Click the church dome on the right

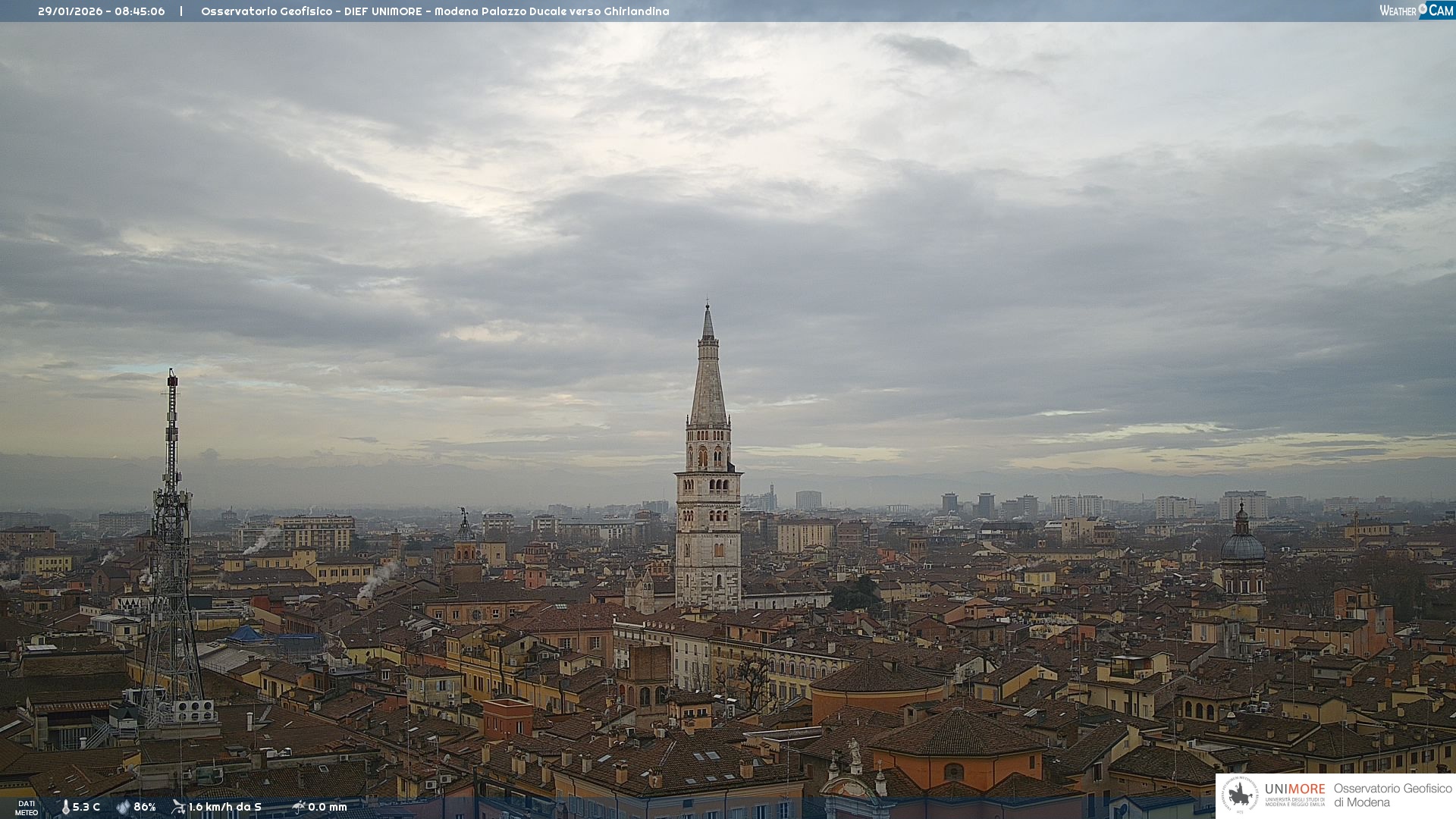[x=1242, y=546]
